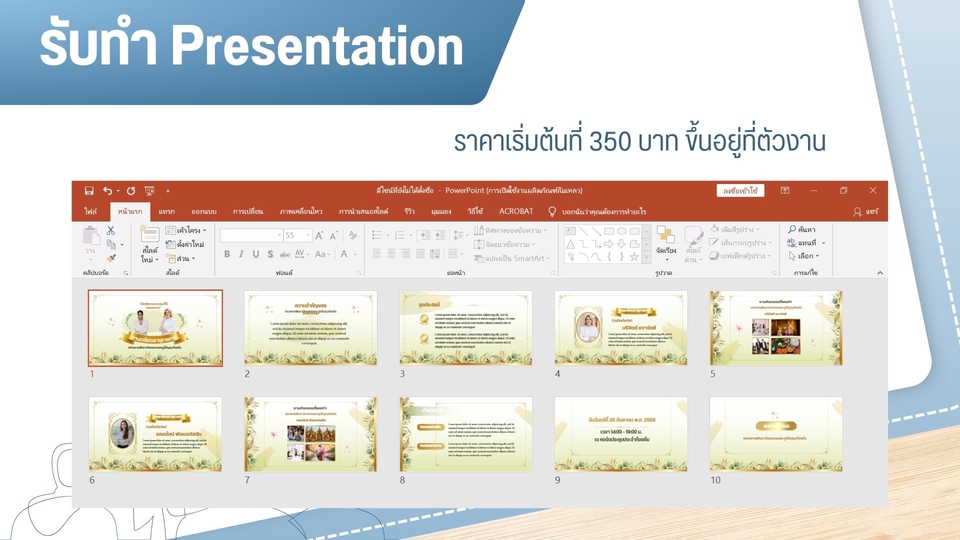Click the Undo arrow icon
This screenshot has height=540, width=960.
coord(108,191)
